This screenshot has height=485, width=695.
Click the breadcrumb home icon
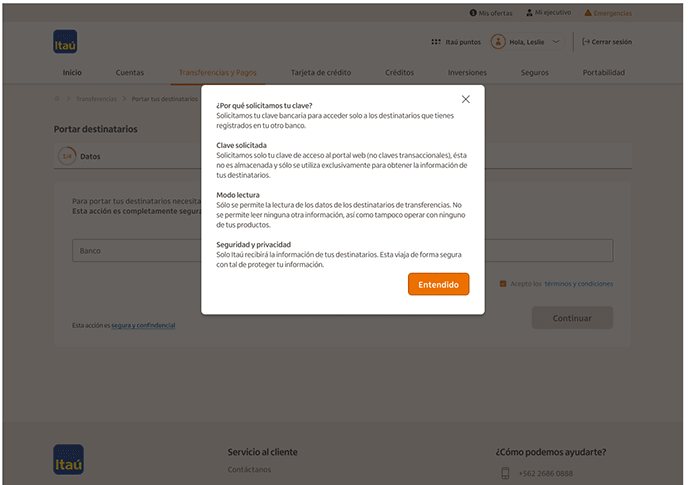pyautogui.click(x=57, y=98)
